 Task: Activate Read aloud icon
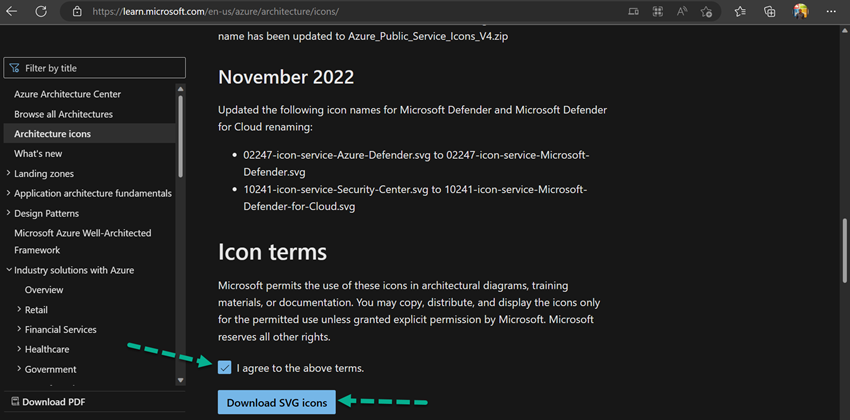682,11
